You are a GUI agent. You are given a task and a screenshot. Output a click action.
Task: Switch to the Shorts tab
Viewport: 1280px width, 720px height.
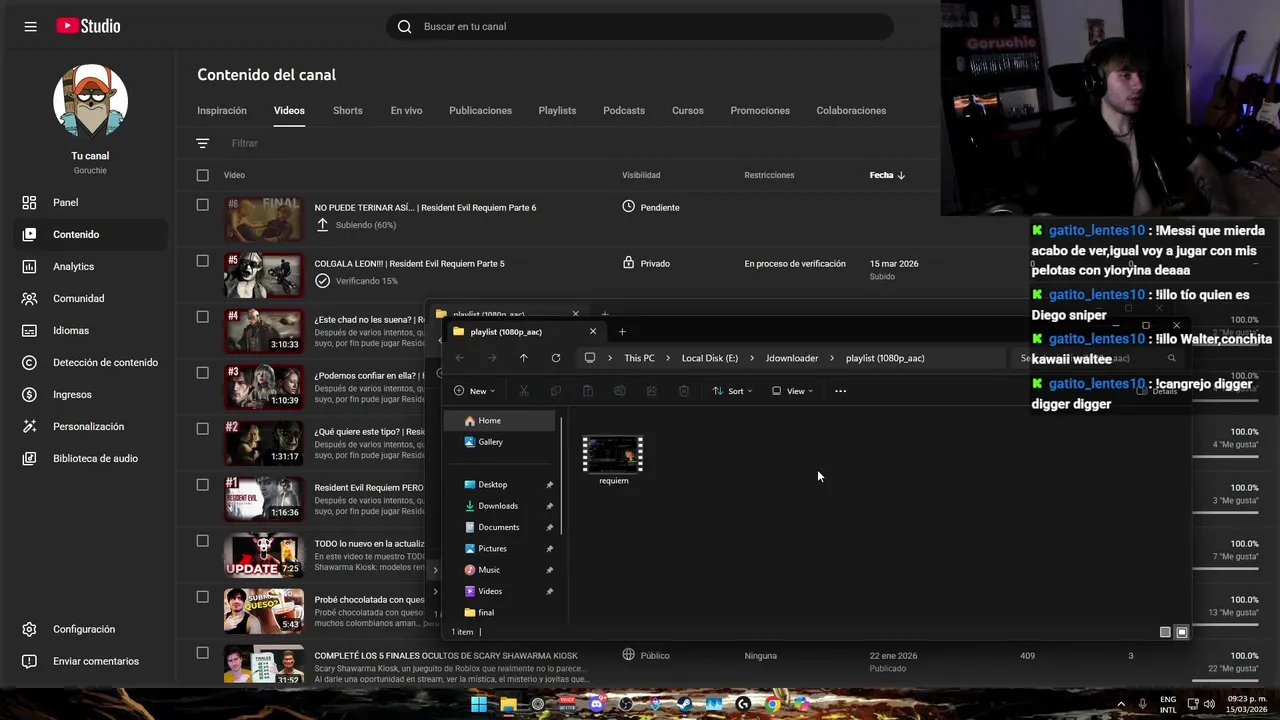(x=348, y=111)
